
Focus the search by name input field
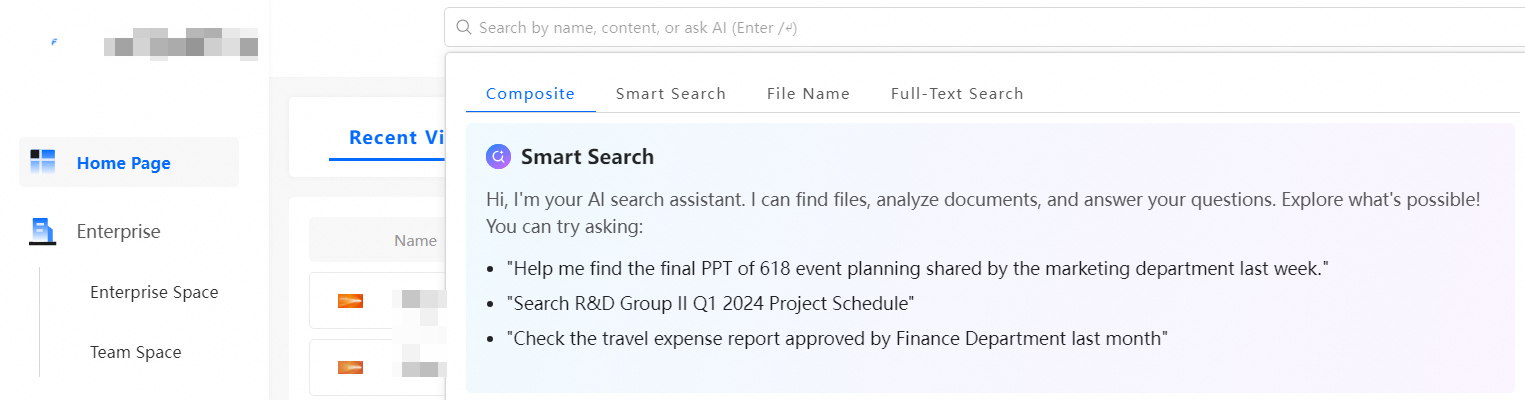[x=900, y=28]
